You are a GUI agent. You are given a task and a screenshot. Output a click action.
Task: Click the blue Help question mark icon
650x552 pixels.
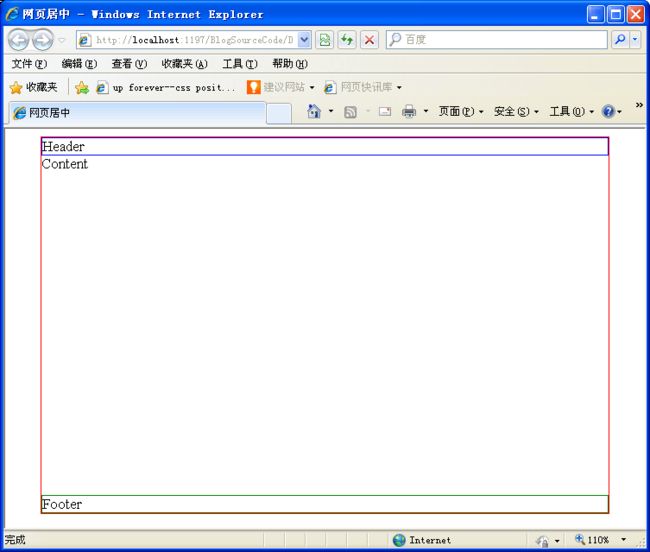[x=608, y=111]
